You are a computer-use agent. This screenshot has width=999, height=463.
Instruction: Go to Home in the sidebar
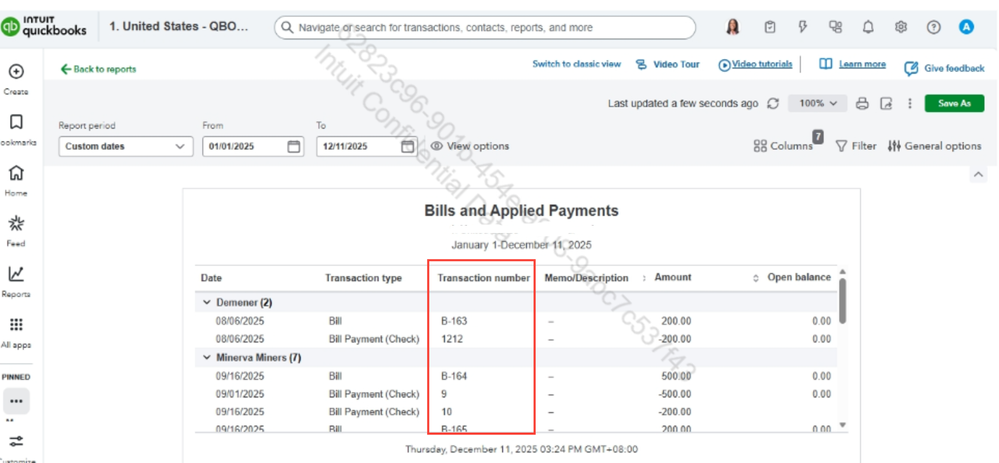16,173
